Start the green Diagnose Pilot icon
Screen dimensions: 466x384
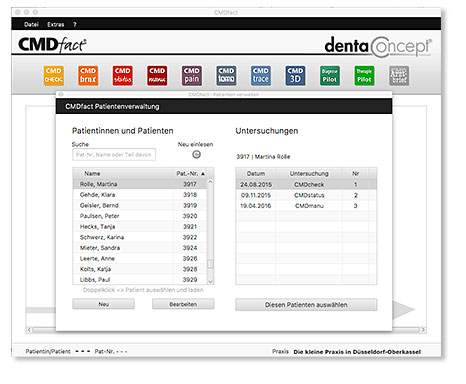[x=330, y=76]
